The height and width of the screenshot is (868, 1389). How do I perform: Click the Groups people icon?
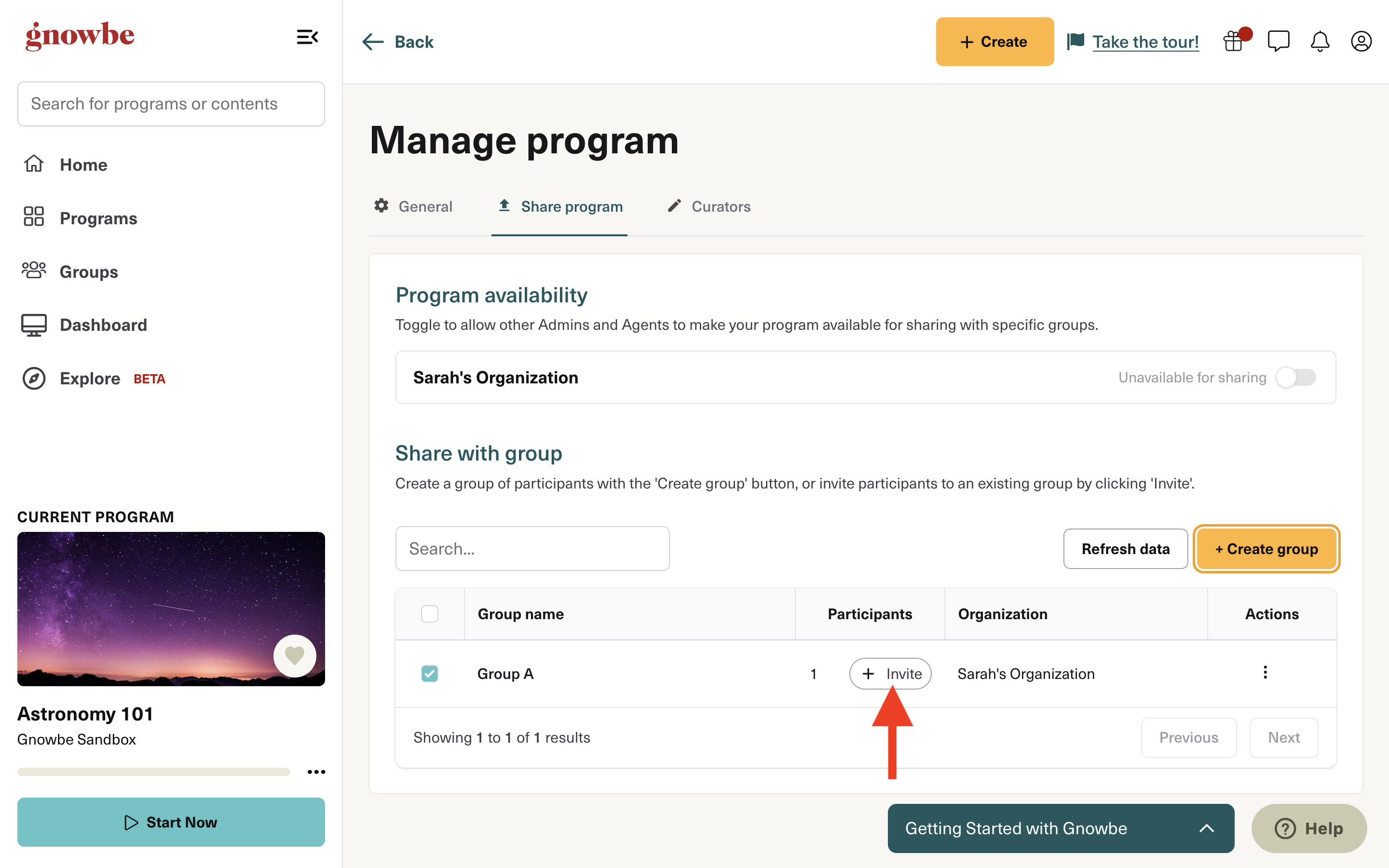[34, 271]
